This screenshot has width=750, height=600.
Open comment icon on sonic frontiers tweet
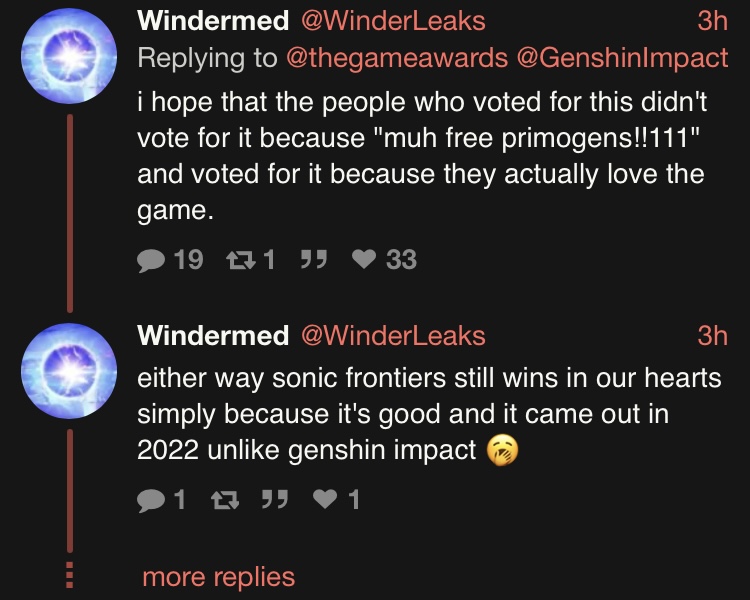click(x=151, y=500)
